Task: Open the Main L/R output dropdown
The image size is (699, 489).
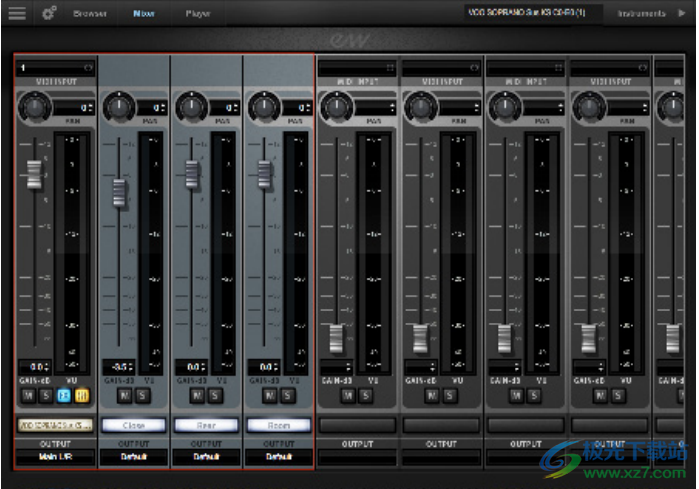Action: 56,456
